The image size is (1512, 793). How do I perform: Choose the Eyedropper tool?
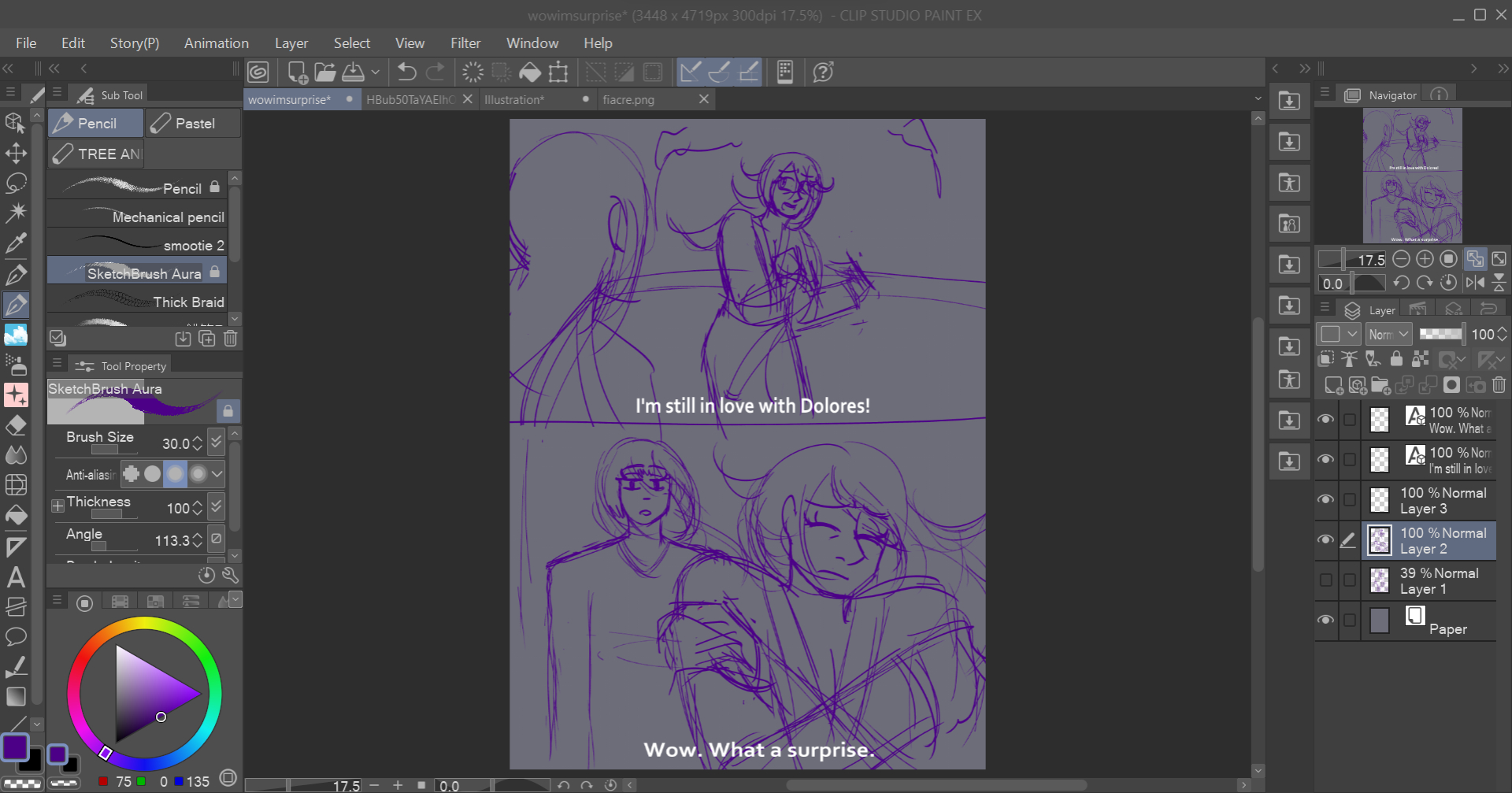coord(16,243)
